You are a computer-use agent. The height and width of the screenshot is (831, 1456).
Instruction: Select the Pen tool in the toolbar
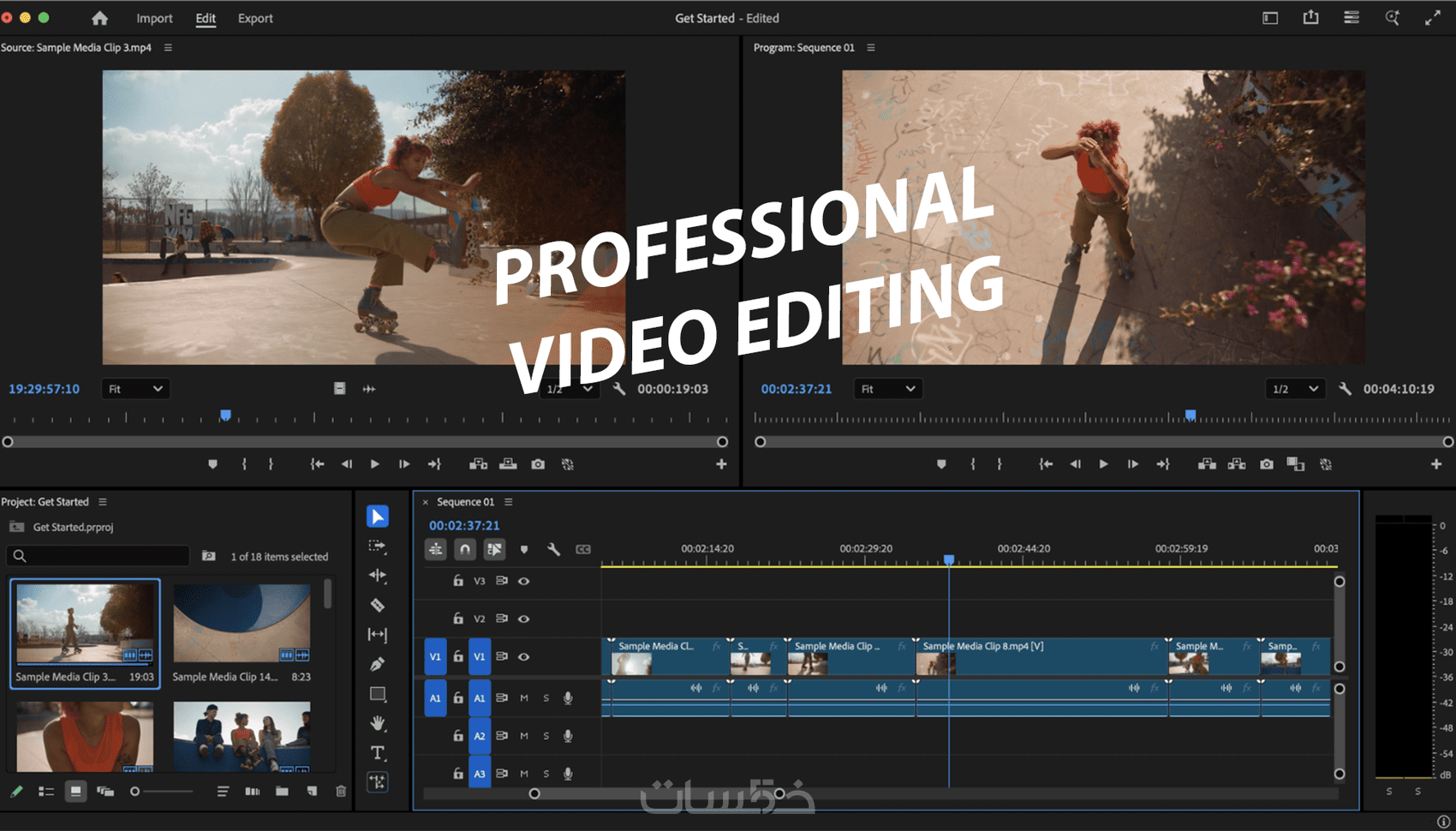(x=377, y=664)
